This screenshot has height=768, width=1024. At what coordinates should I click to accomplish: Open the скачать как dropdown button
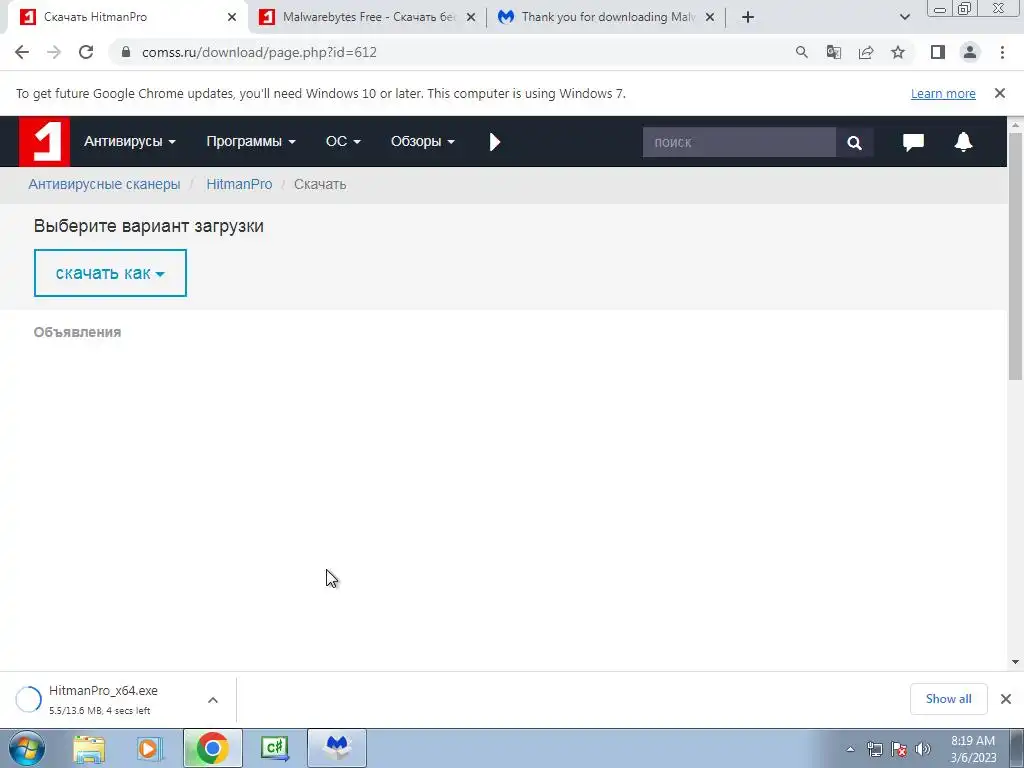(110, 273)
